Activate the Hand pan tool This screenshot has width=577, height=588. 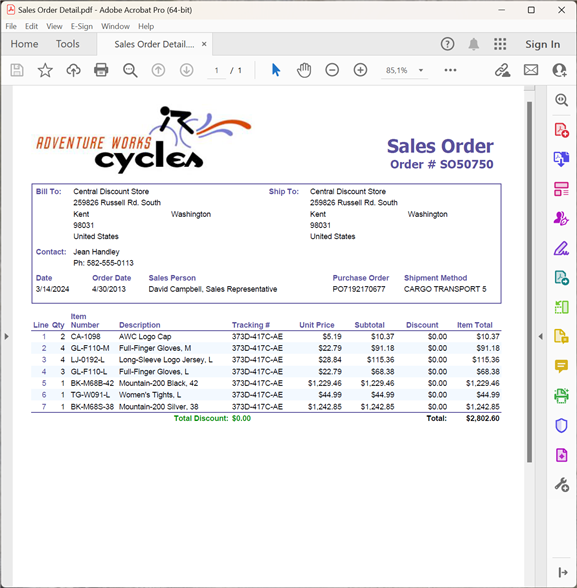point(304,70)
